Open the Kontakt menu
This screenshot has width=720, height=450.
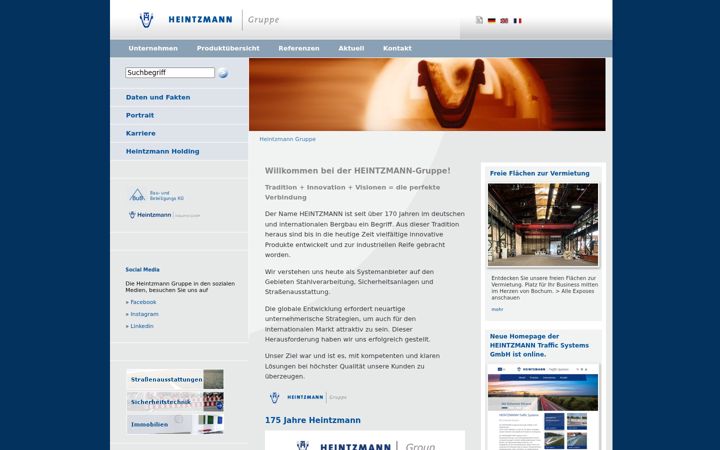tap(397, 48)
